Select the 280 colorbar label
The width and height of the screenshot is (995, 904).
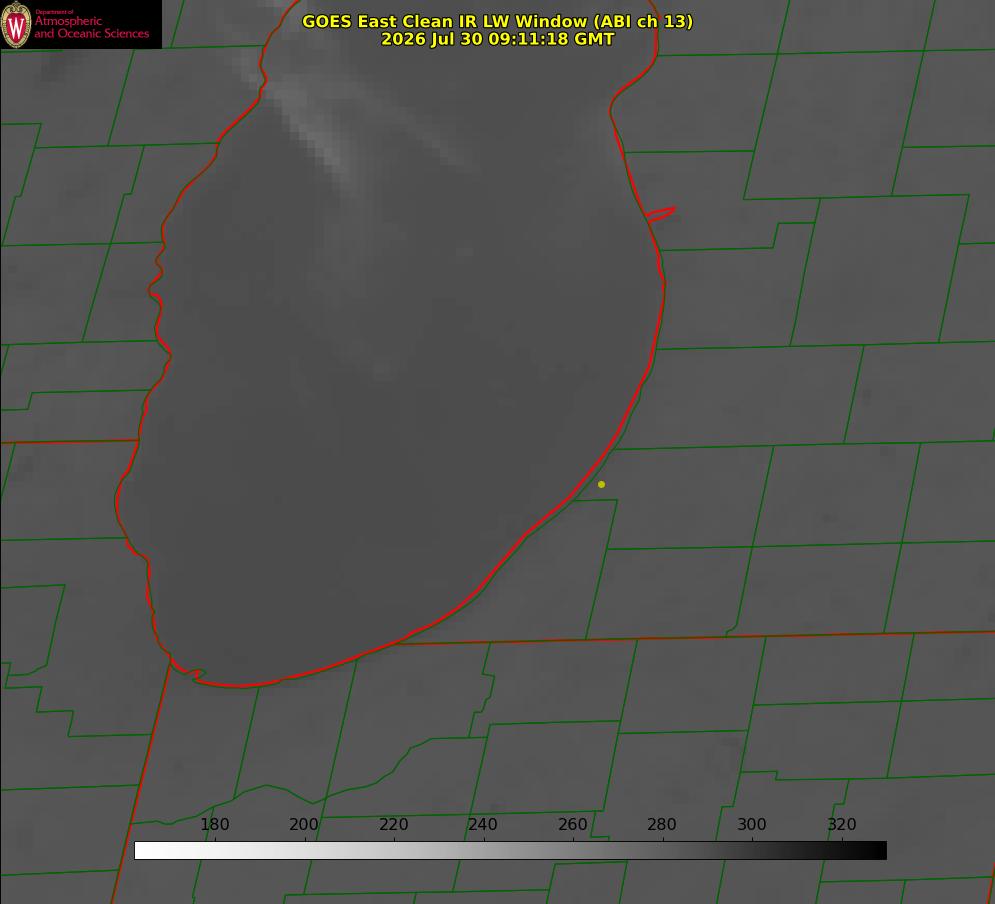(662, 824)
